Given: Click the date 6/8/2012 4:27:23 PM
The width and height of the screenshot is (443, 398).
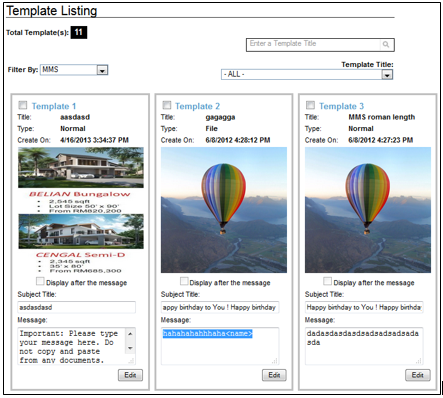Looking at the screenshot, I should tap(381, 140).
